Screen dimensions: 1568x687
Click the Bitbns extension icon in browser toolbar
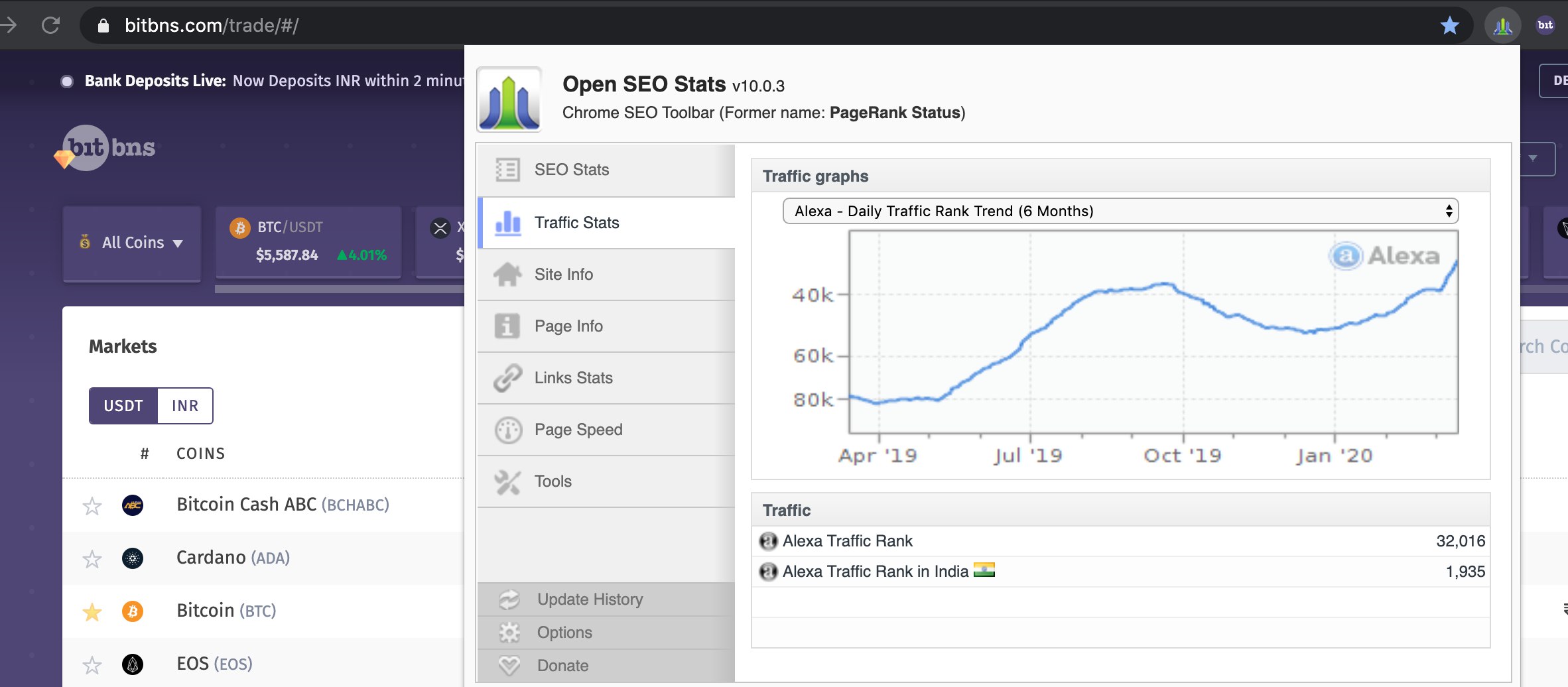tap(1545, 25)
